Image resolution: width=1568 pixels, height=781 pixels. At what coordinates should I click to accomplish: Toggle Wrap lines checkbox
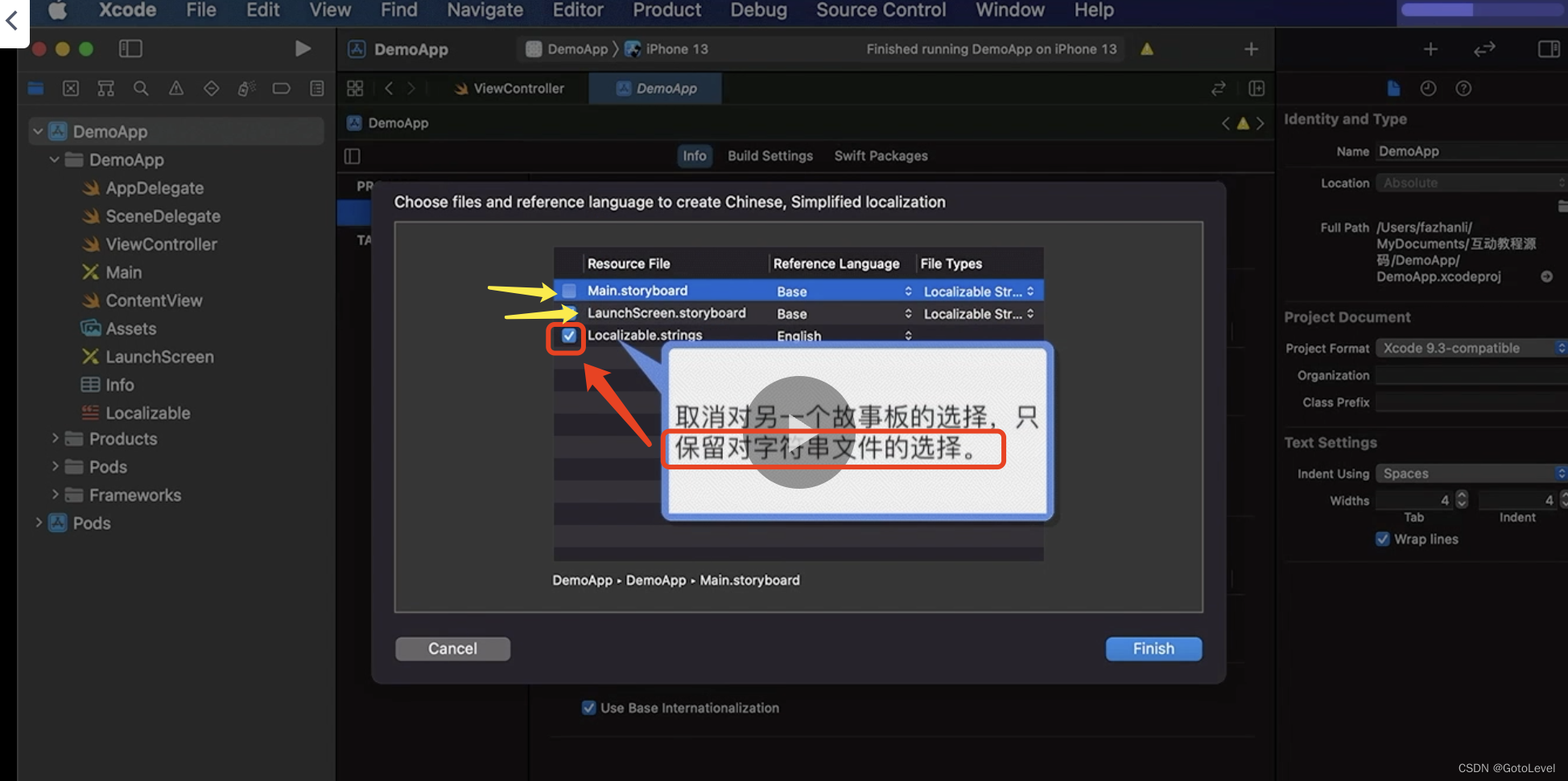[x=1383, y=539]
